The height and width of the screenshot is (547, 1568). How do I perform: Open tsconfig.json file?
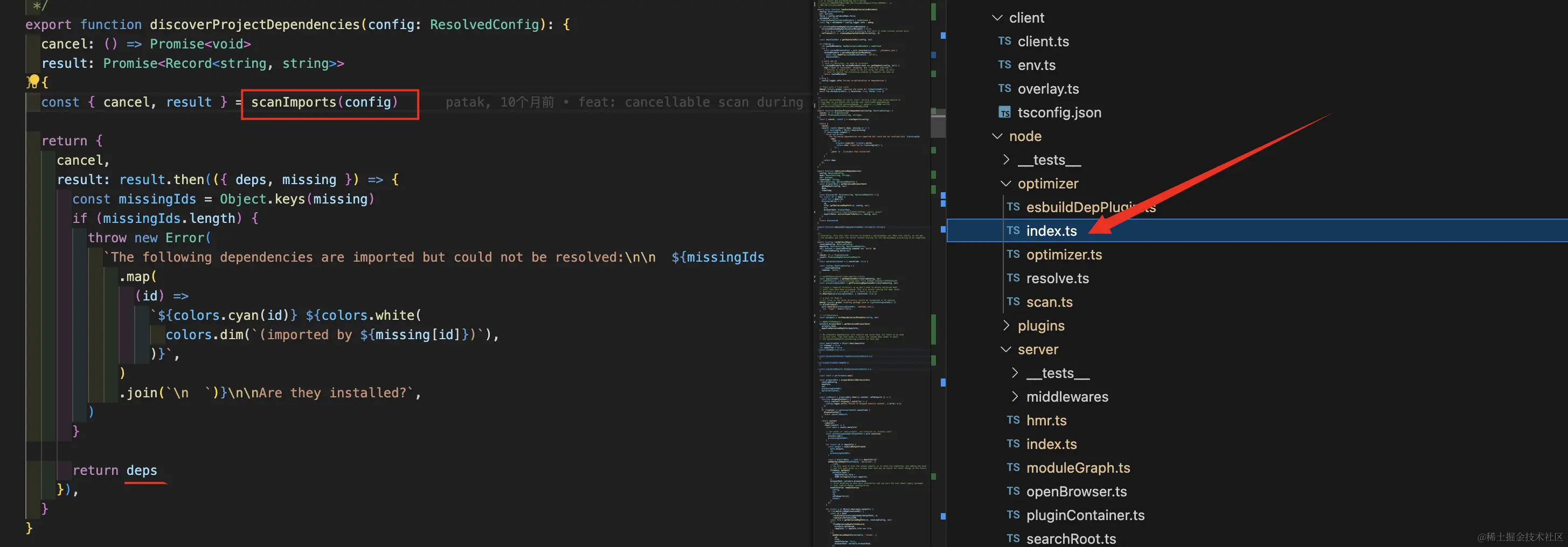1059,113
